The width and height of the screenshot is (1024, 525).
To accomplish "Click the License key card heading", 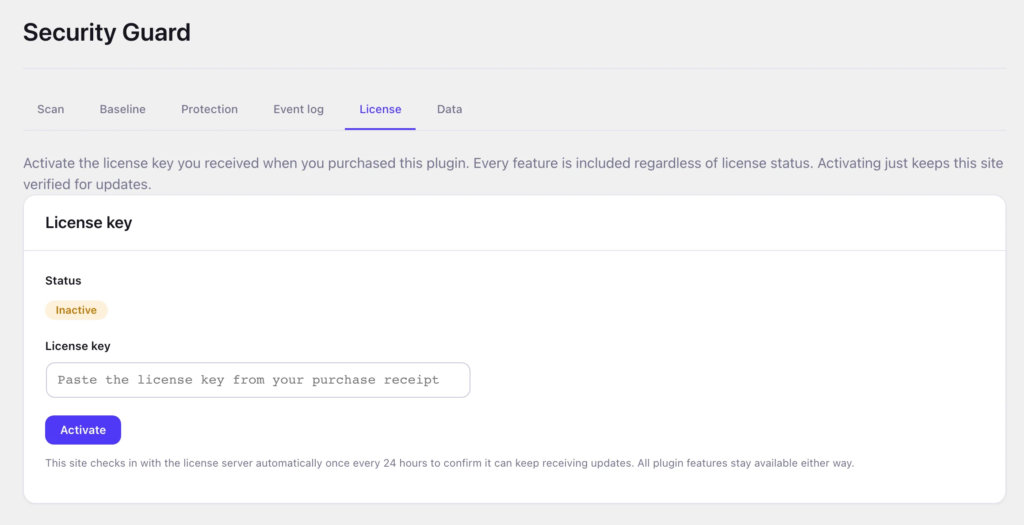I will [89, 223].
